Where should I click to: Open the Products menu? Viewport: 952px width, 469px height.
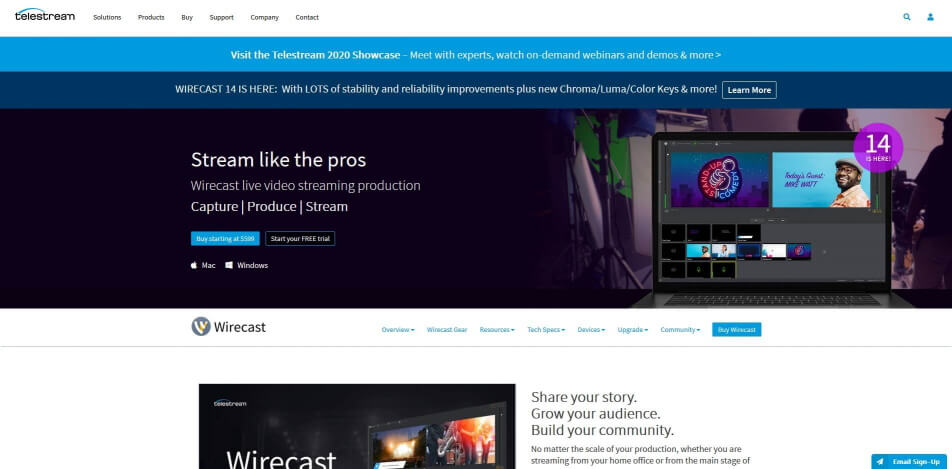tap(151, 18)
